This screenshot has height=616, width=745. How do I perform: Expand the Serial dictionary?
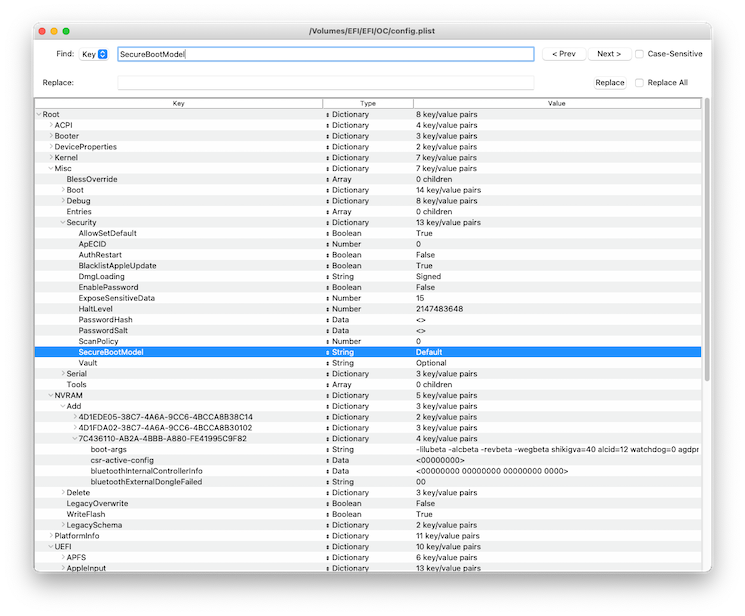point(63,374)
